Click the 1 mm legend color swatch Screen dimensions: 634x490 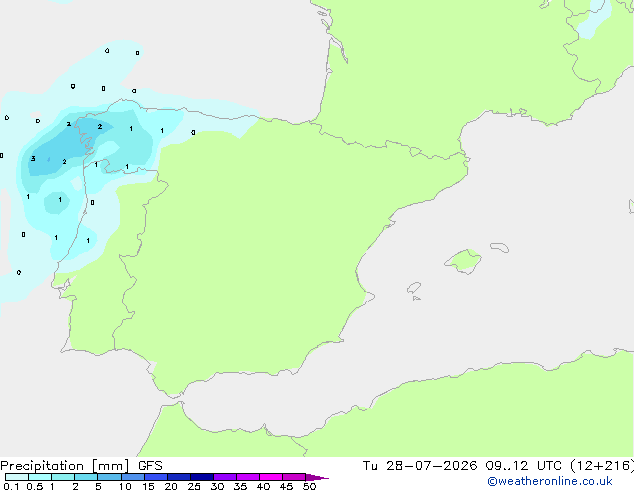(x=63, y=477)
